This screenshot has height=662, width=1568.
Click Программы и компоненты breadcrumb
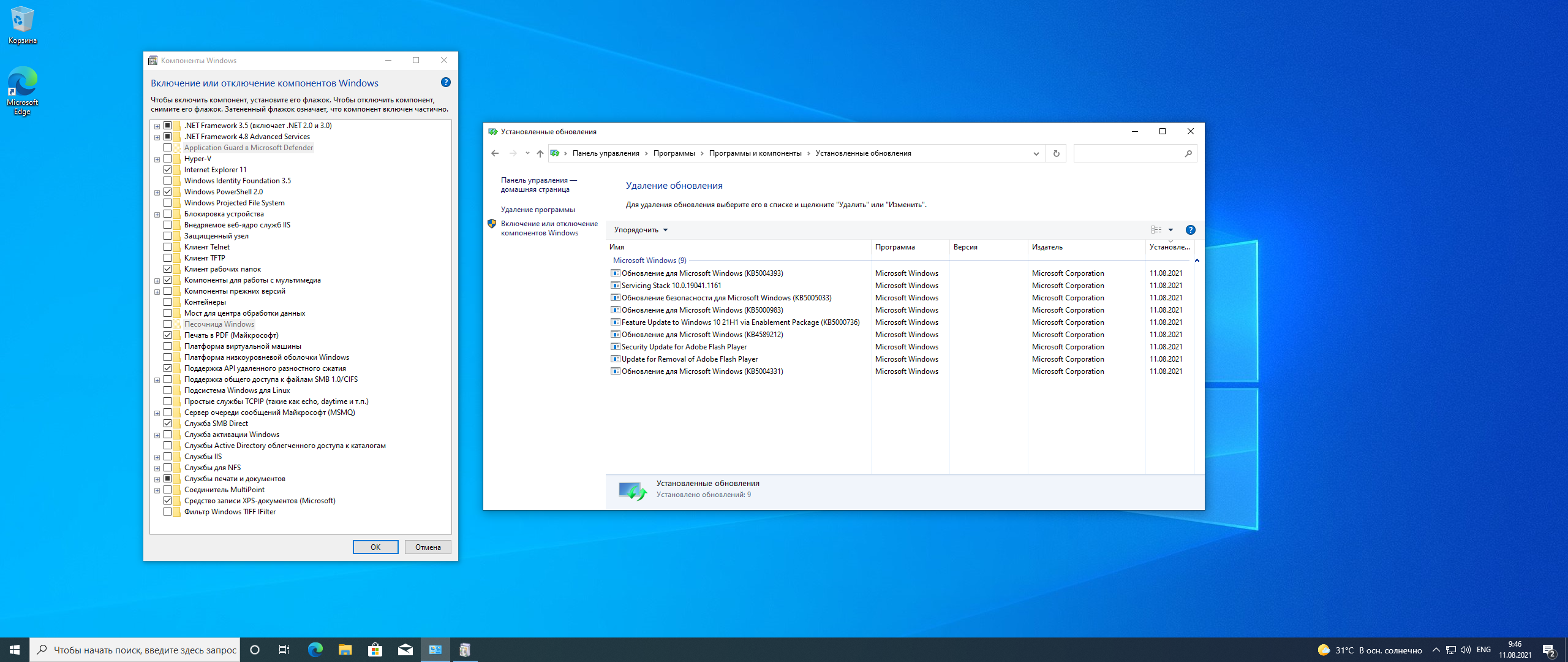(x=755, y=153)
